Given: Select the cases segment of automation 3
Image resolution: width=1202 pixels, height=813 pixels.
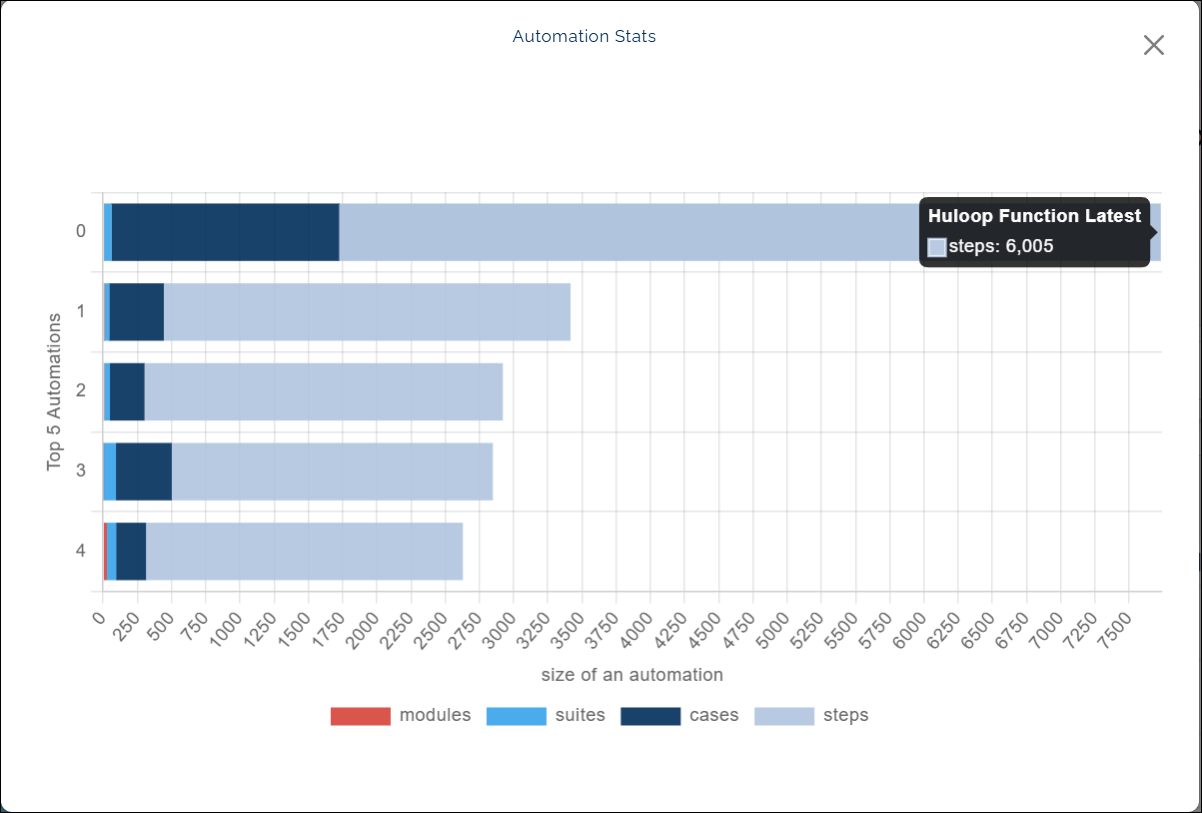Looking at the screenshot, I should (144, 472).
